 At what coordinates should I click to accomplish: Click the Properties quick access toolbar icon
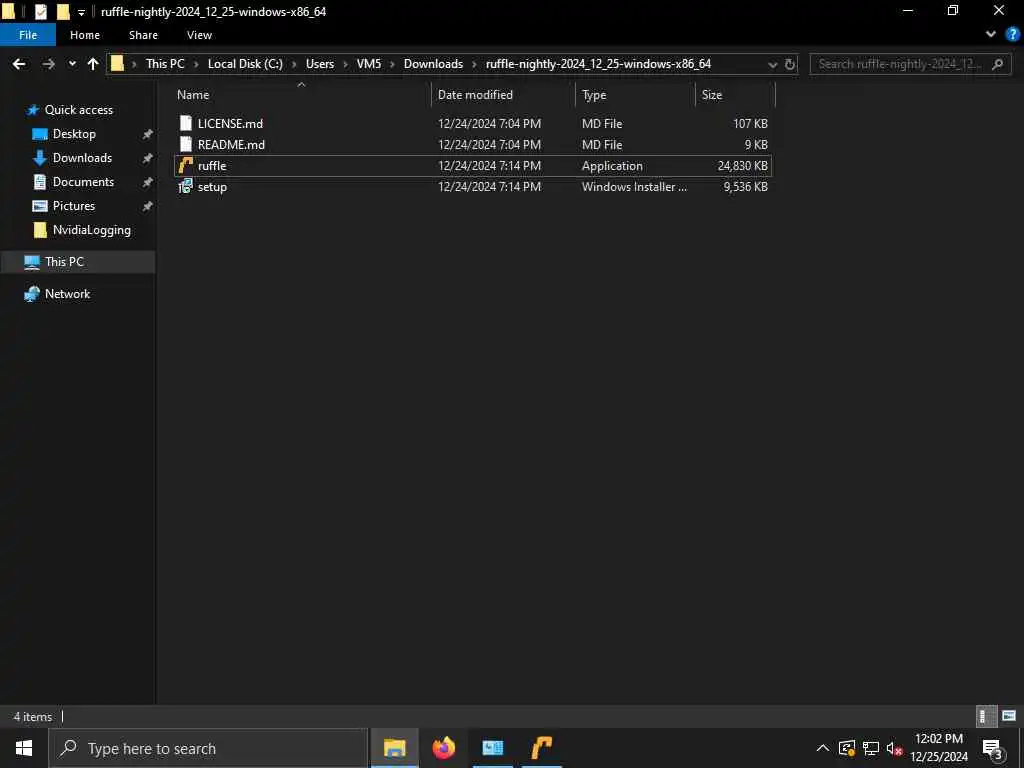[40, 11]
